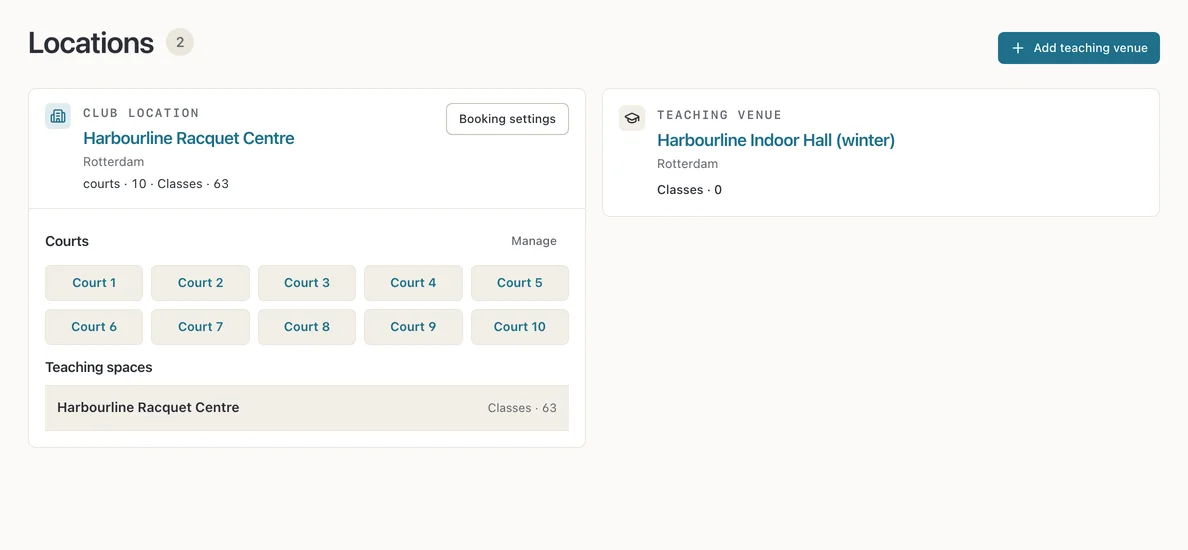Viewport: 1188px width, 550px height.
Task: Click the Locations page heading
Action: tap(91, 43)
